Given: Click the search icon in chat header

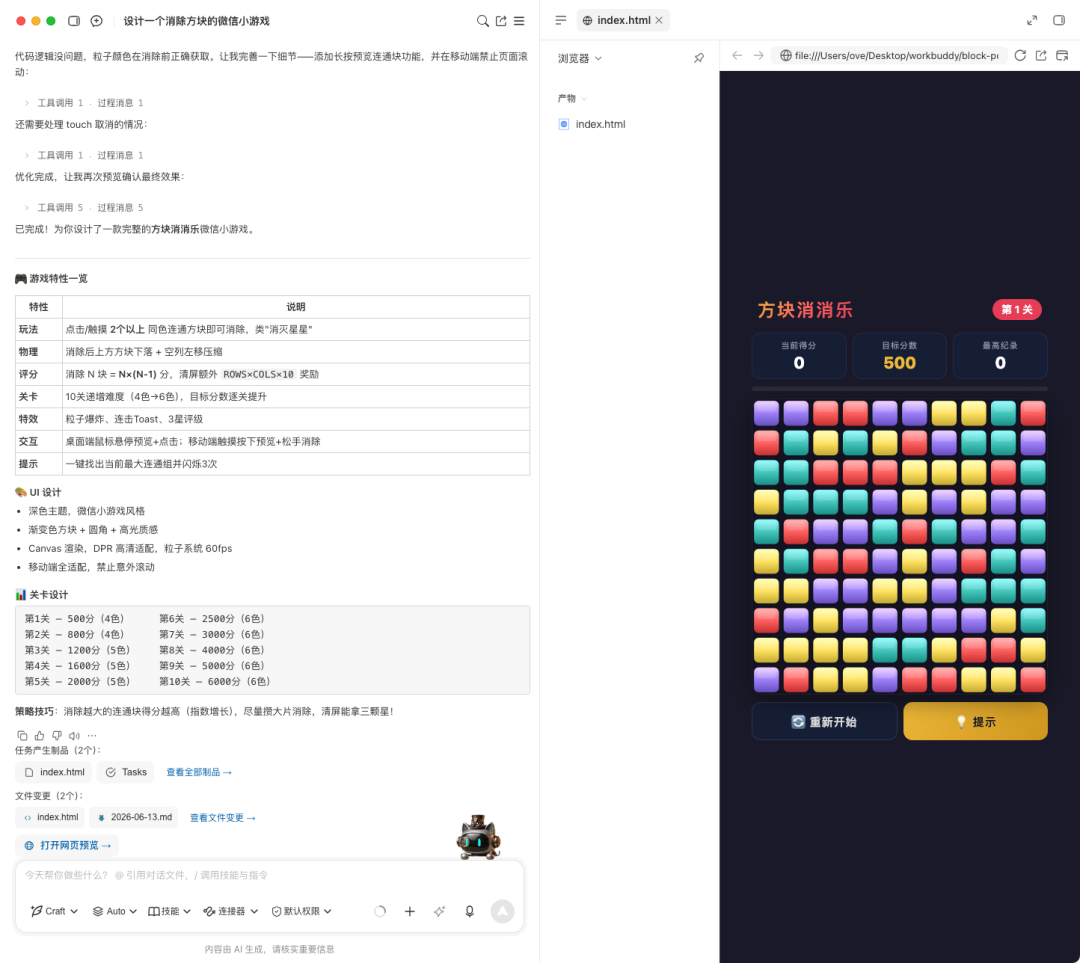Looking at the screenshot, I should (483, 21).
